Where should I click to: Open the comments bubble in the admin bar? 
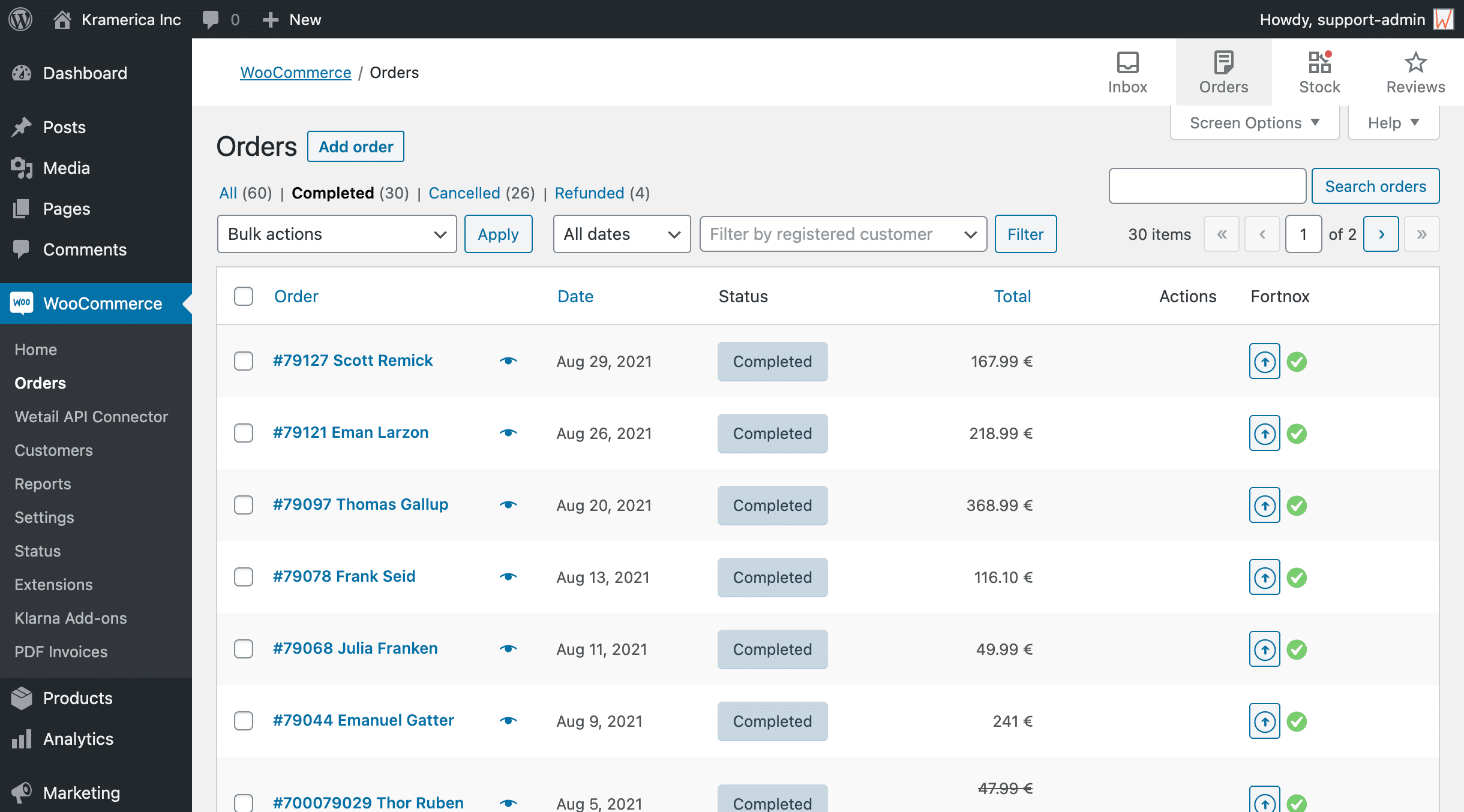point(212,19)
